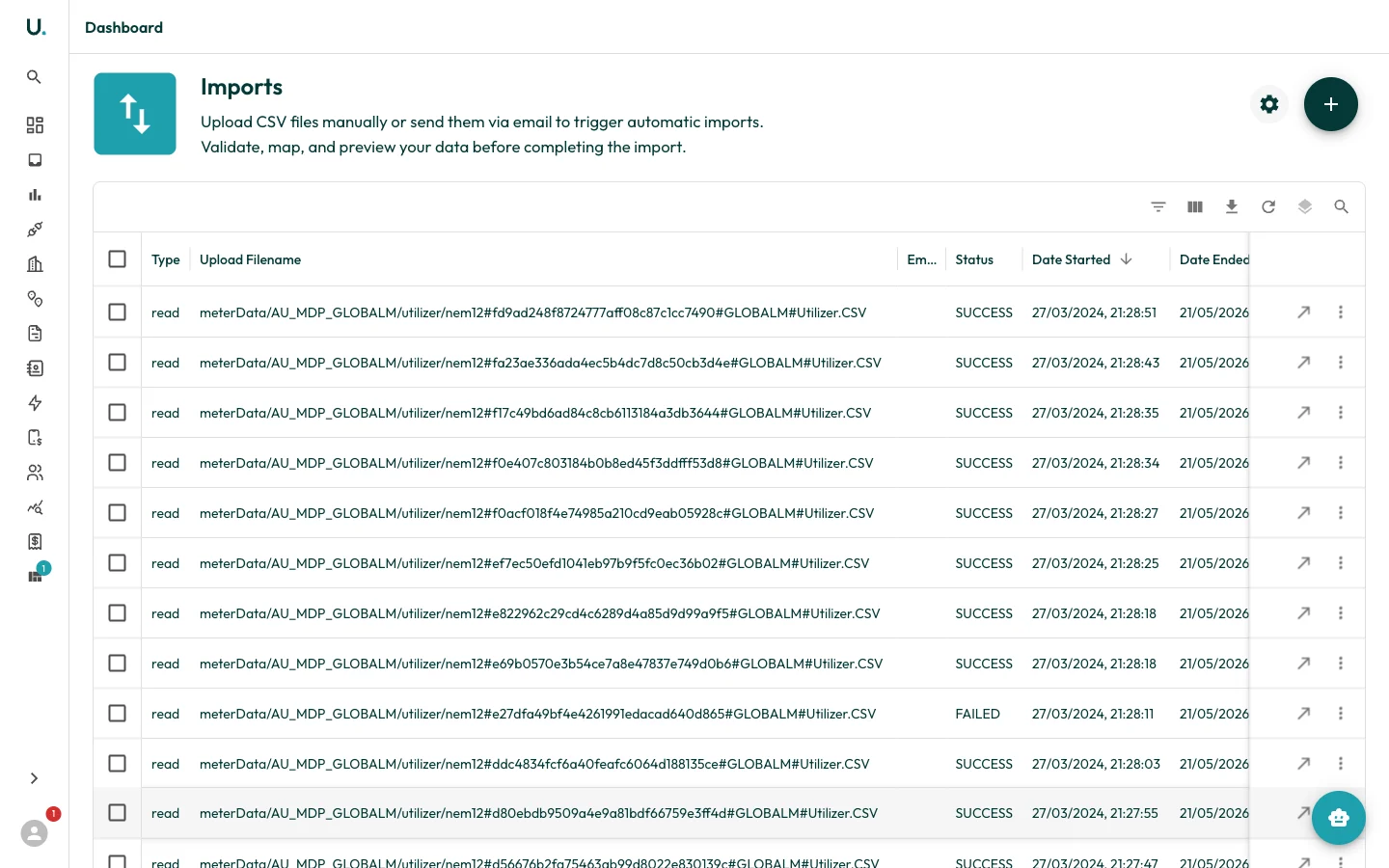Click date cell 27/03/2024, 21:27:55
Viewport: 1389px width, 868px height.
pos(1095,813)
